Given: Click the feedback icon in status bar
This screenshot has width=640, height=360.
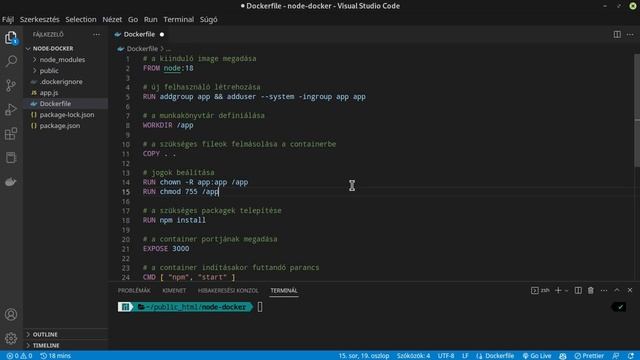Looking at the screenshot, I should 616,356.
